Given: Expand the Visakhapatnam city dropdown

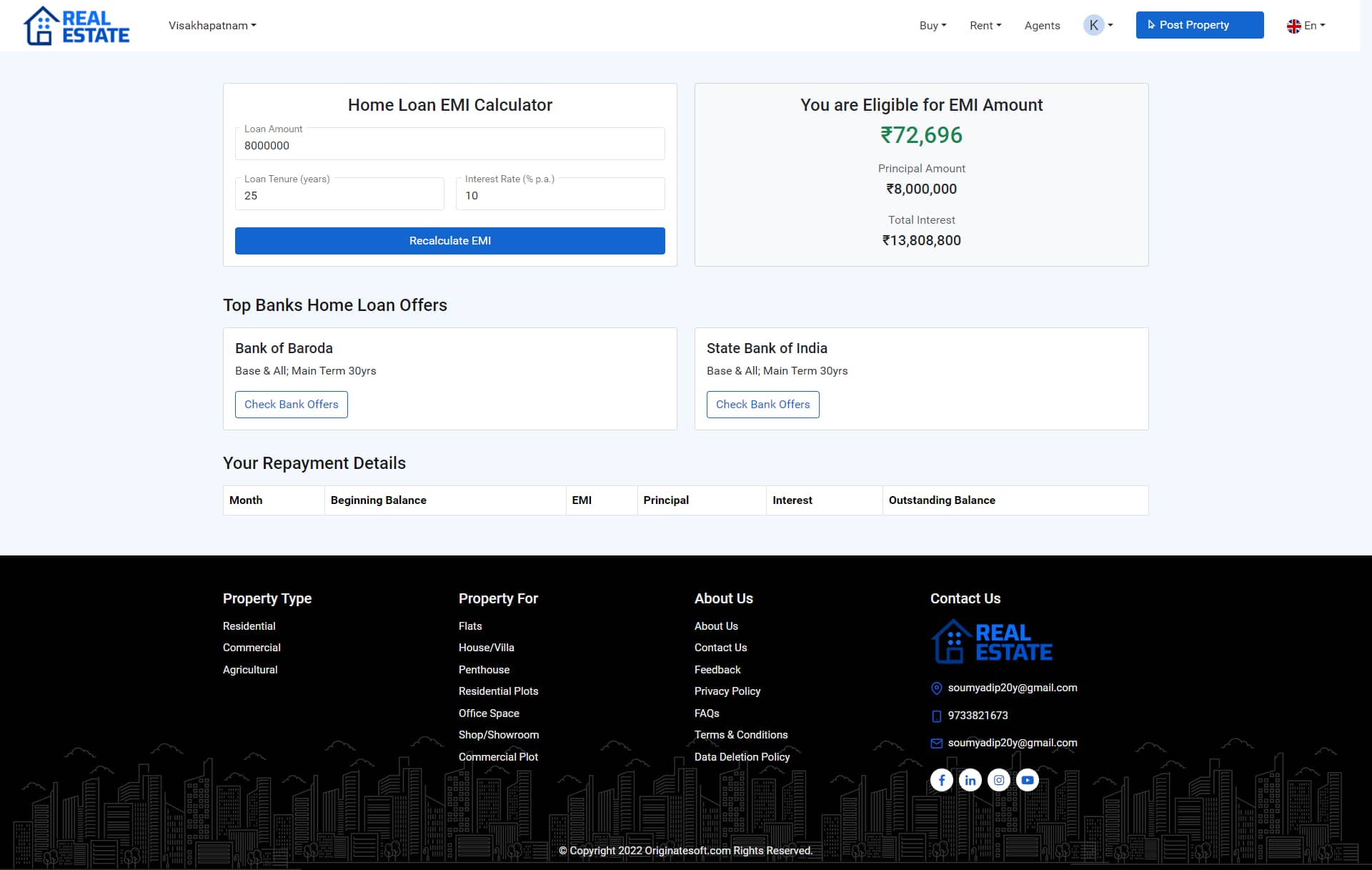Looking at the screenshot, I should (x=212, y=26).
